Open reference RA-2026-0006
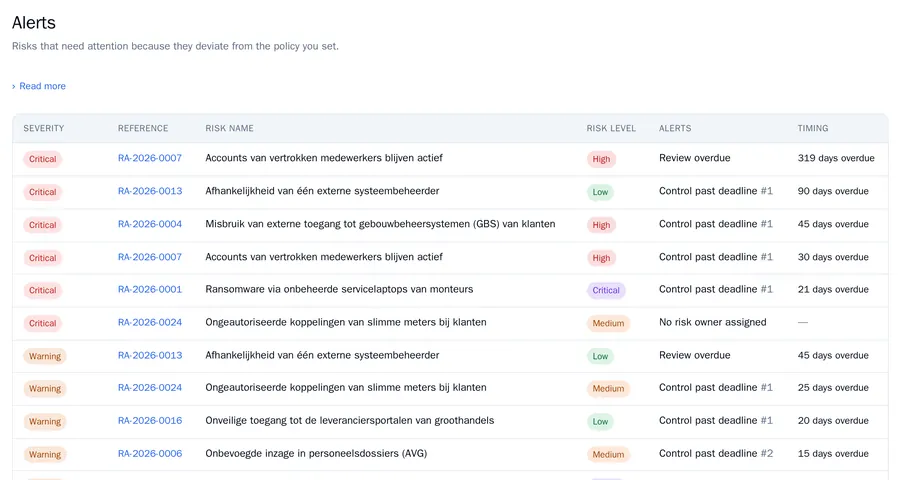Viewport: 900px width, 480px height. (150, 454)
